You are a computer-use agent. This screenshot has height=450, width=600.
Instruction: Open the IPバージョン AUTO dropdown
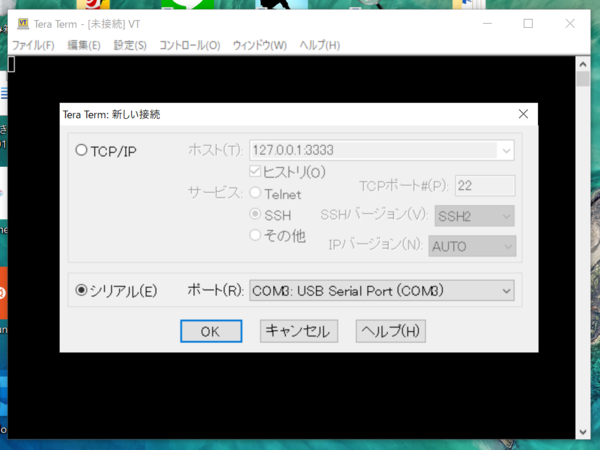tap(472, 246)
